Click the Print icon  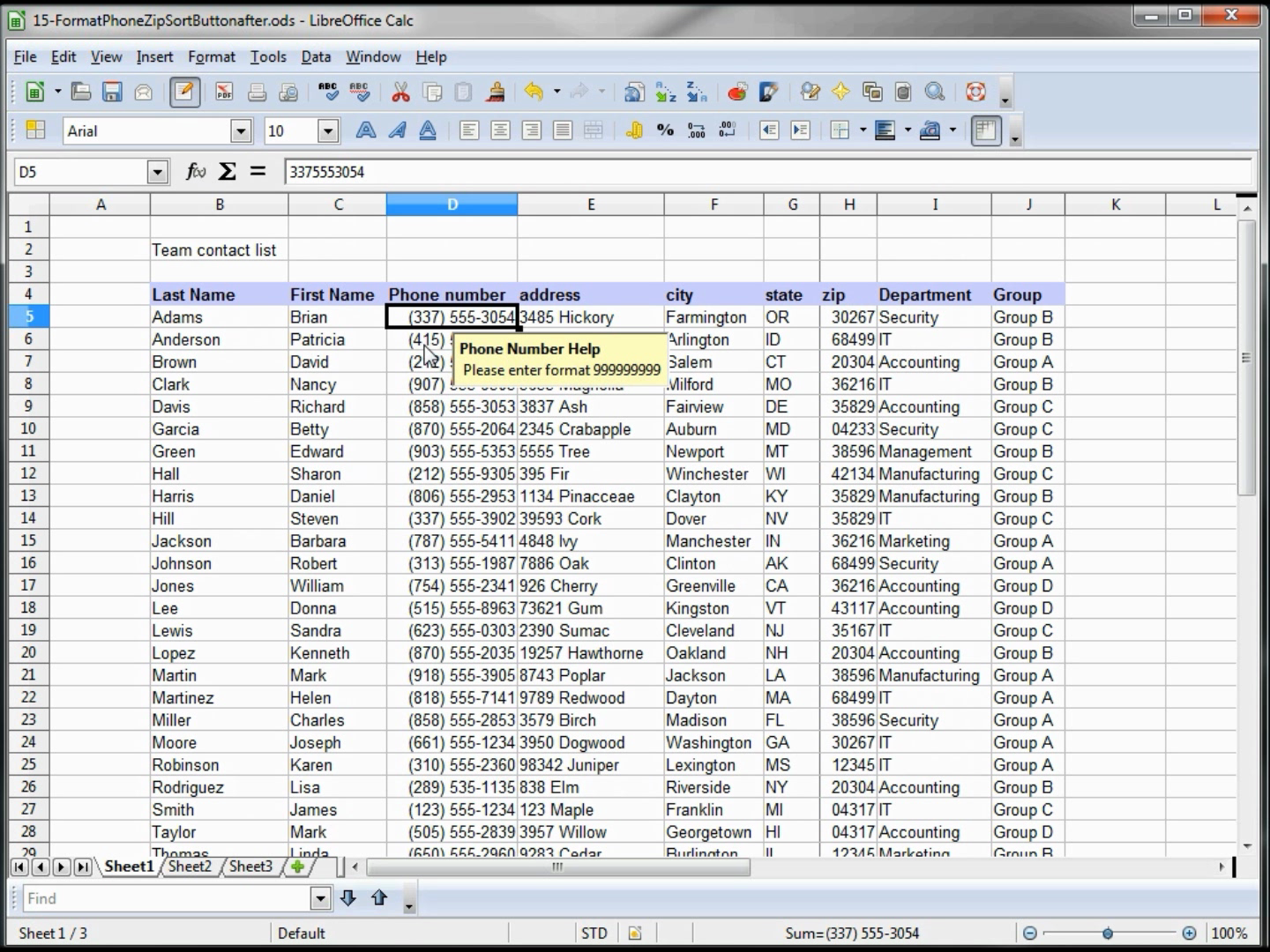pos(257,92)
